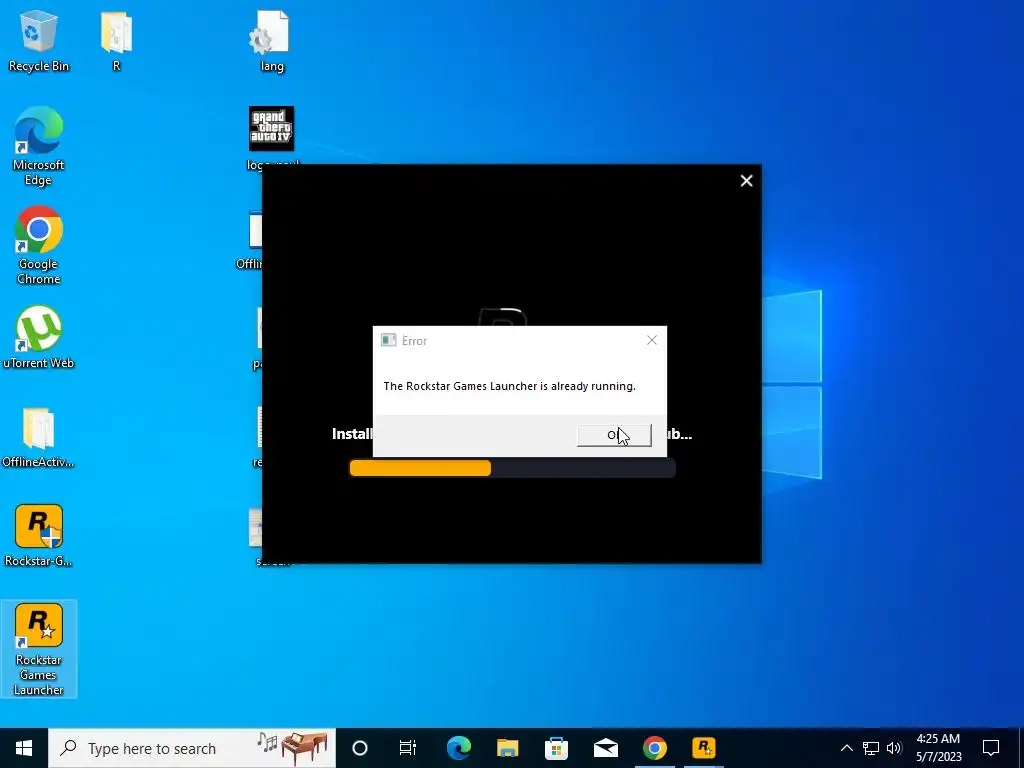
Task: Open Microsoft Edge from taskbar
Action: (458, 748)
